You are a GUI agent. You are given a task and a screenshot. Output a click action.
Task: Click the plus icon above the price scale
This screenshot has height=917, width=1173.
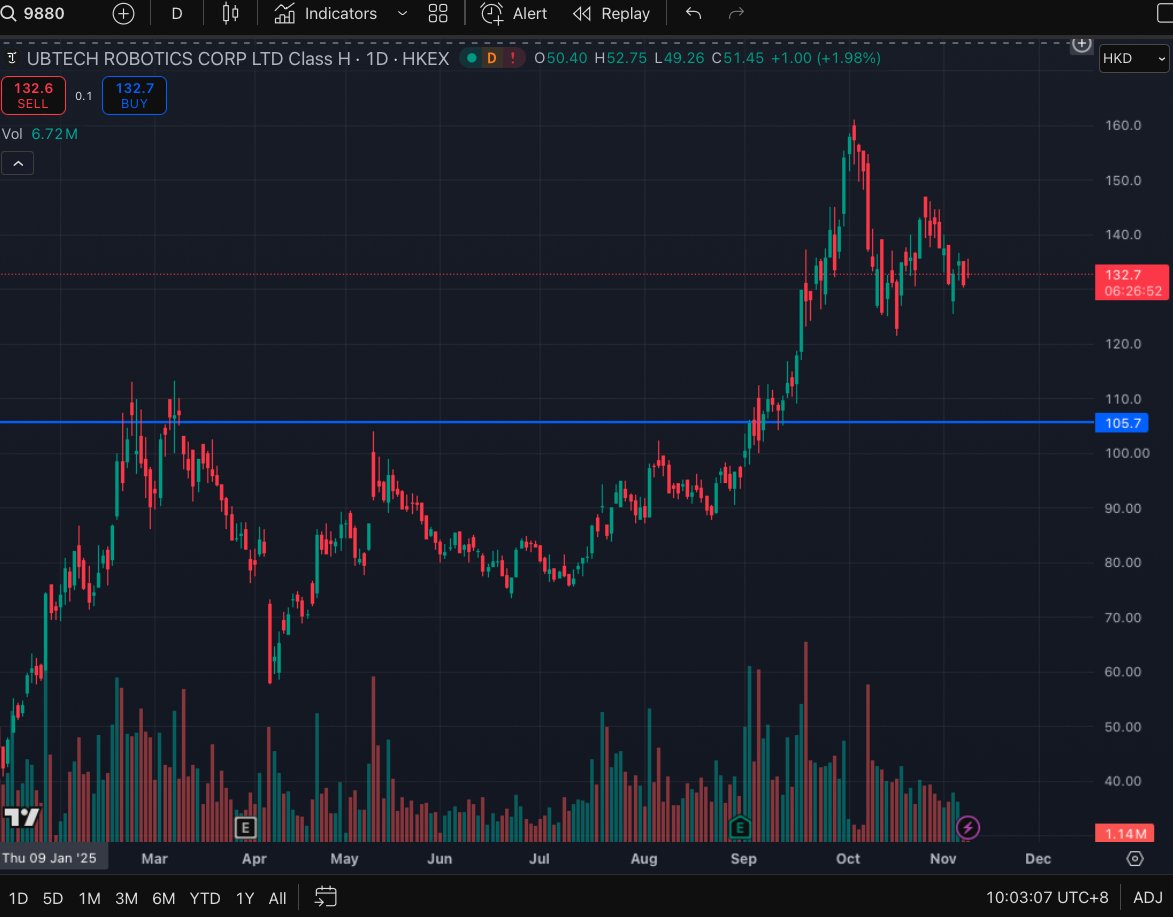tap(1082, 44)
